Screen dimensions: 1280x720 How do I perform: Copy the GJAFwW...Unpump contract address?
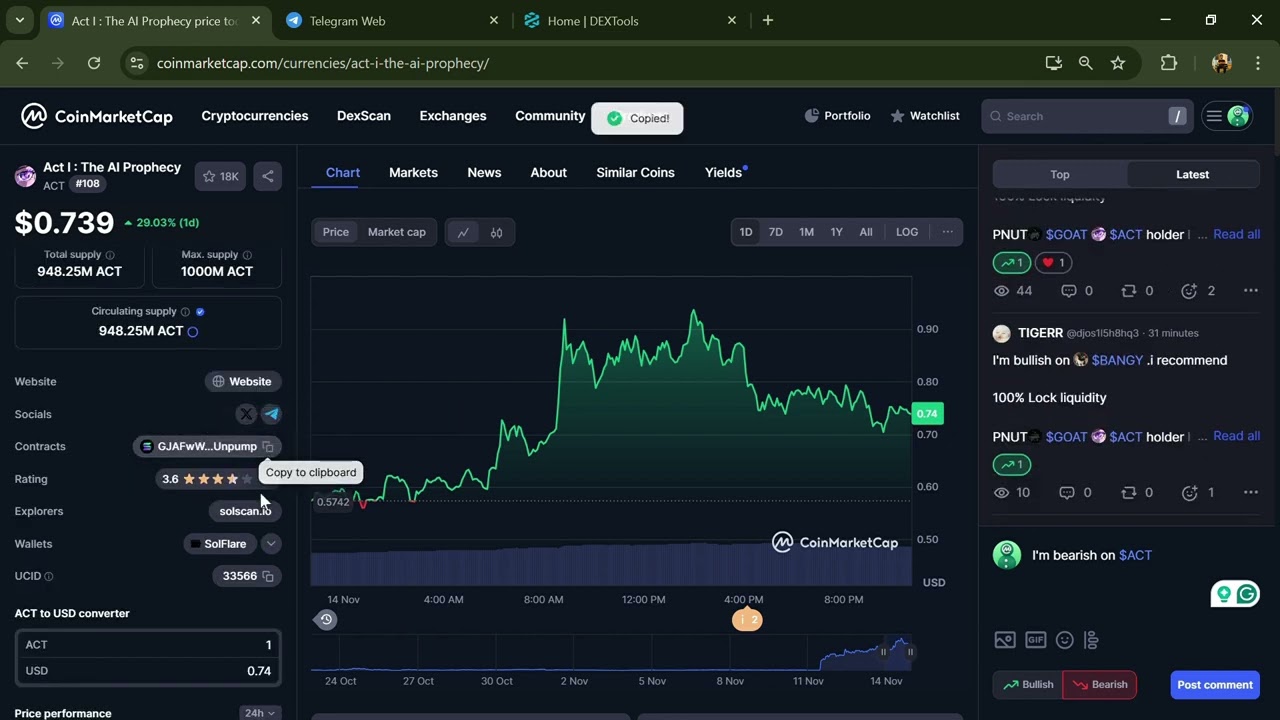[268, 447]
